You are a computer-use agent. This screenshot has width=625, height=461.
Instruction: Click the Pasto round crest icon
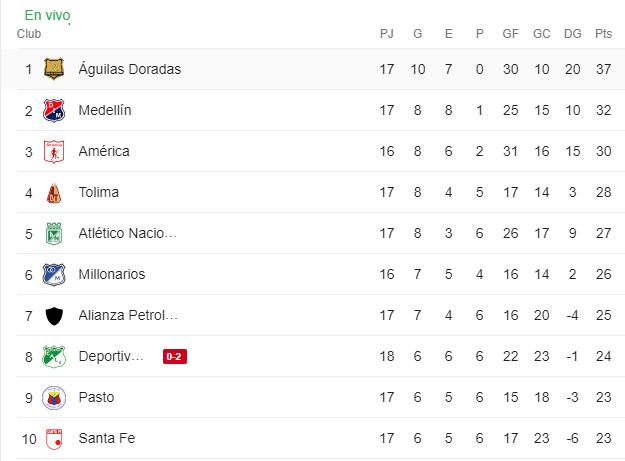[54, 398]
